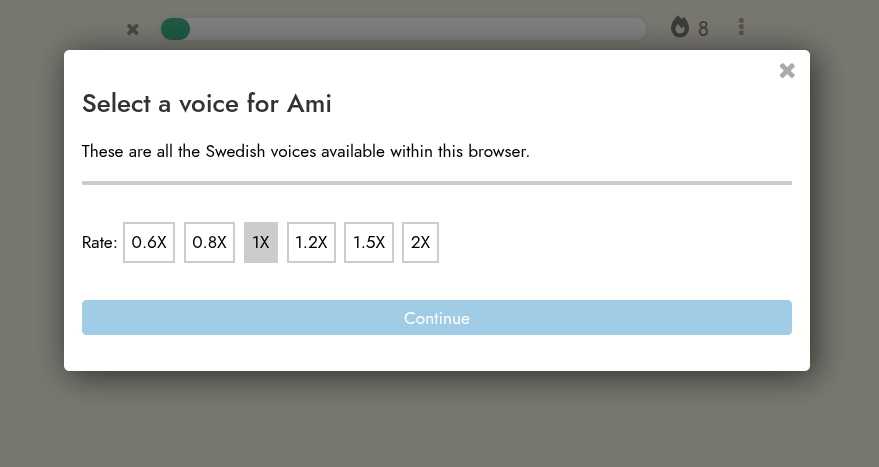Screen dimensions: 879x467
Task: Exit the lesson with top-left X
Action: pos(133,29)
